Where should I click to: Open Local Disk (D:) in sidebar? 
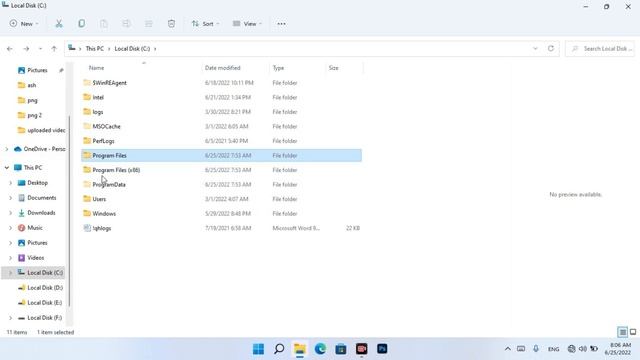(x=45, y=288)
